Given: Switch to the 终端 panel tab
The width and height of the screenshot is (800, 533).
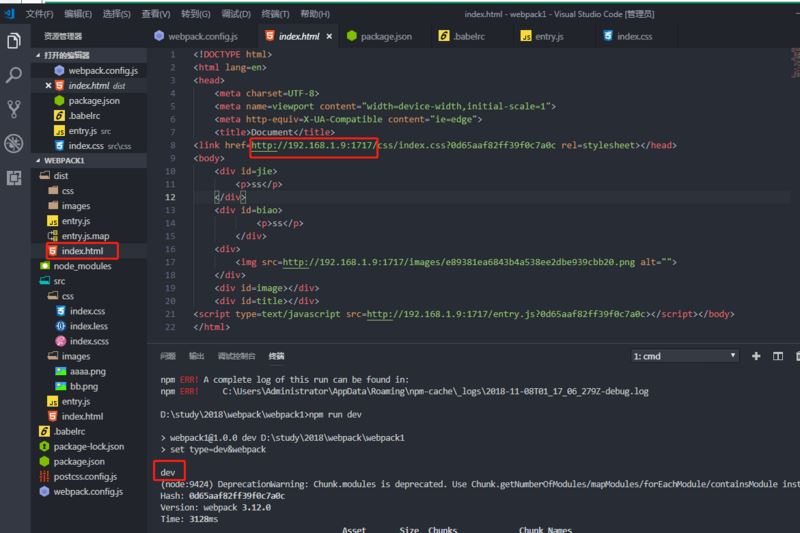Looking at the screenshot, I should click(x=277, y=356).
